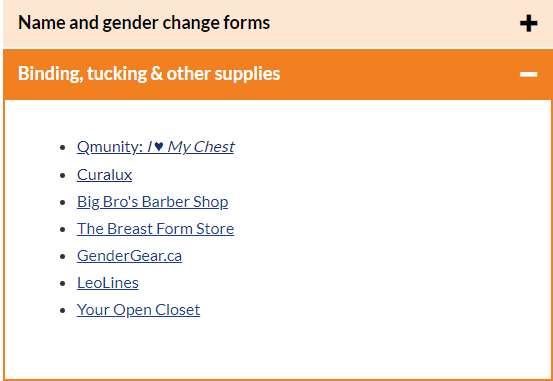Click the bullet point beside Curalux
Screen dimensions: 553x381
tap(63, 175)
